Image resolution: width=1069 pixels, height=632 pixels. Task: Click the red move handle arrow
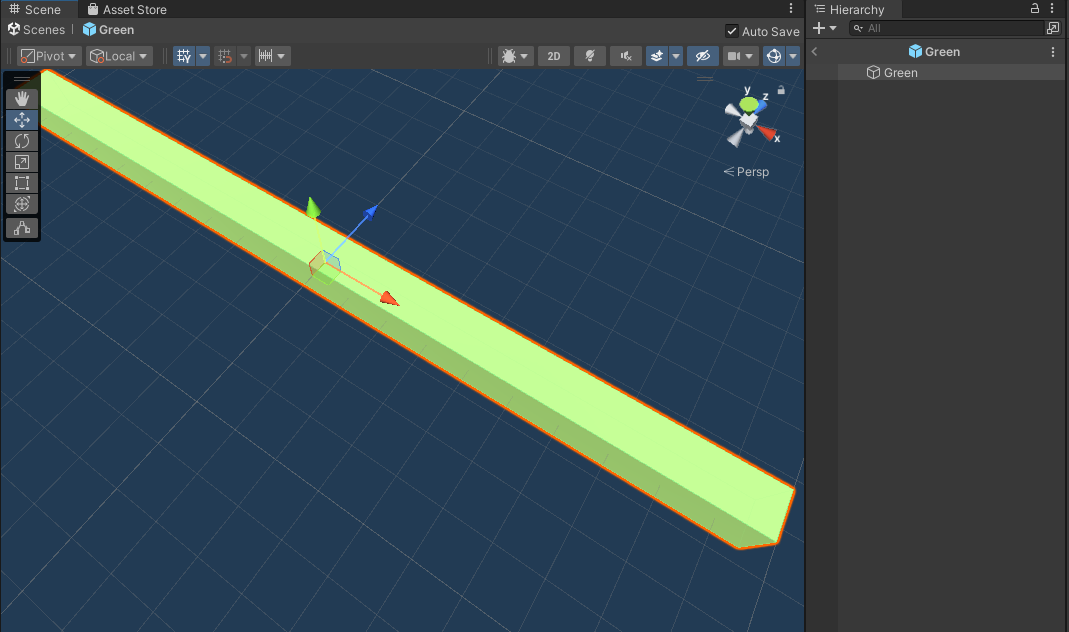click(x=389, y=299)
